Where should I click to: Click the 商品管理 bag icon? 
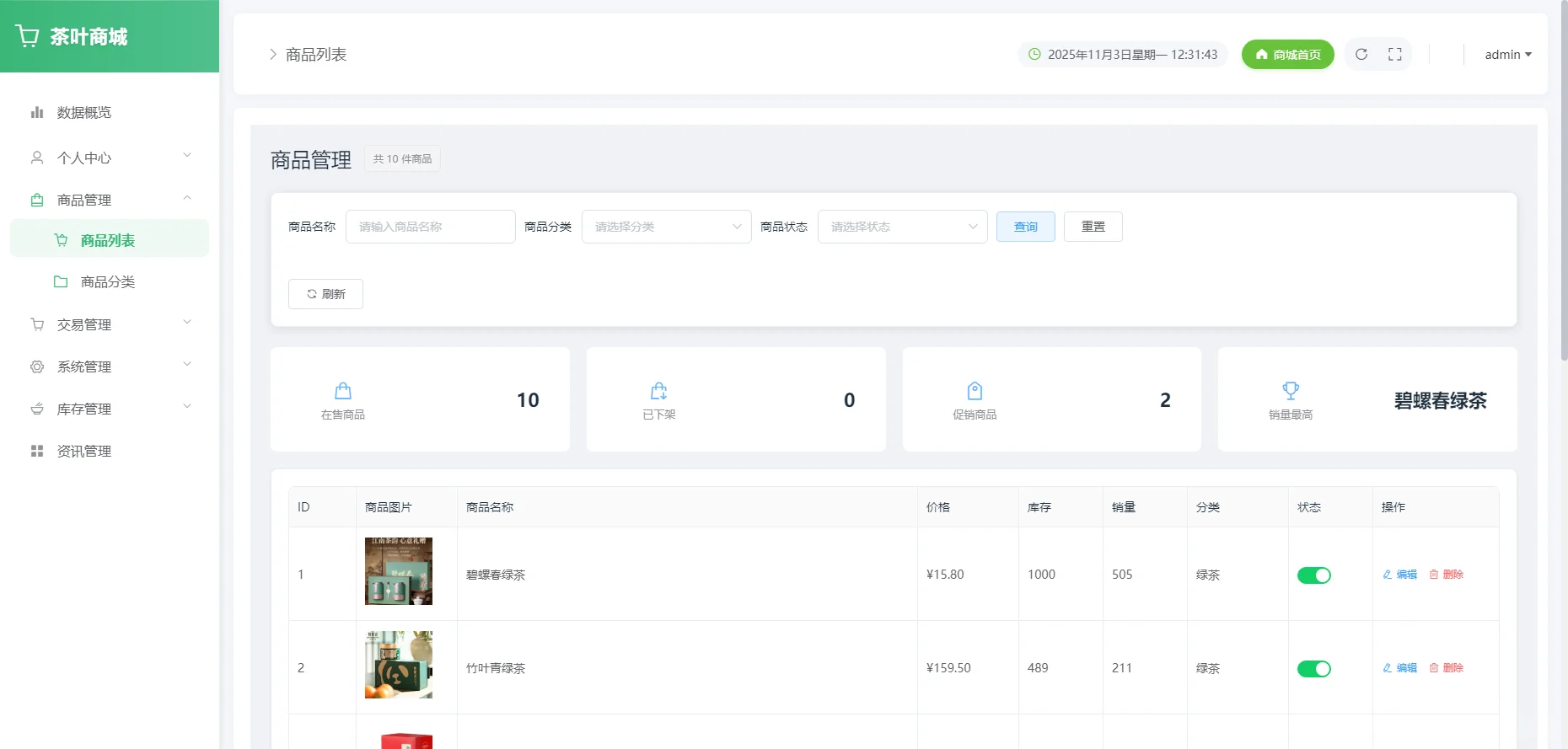pyautogui.click(x=37, y=200)
